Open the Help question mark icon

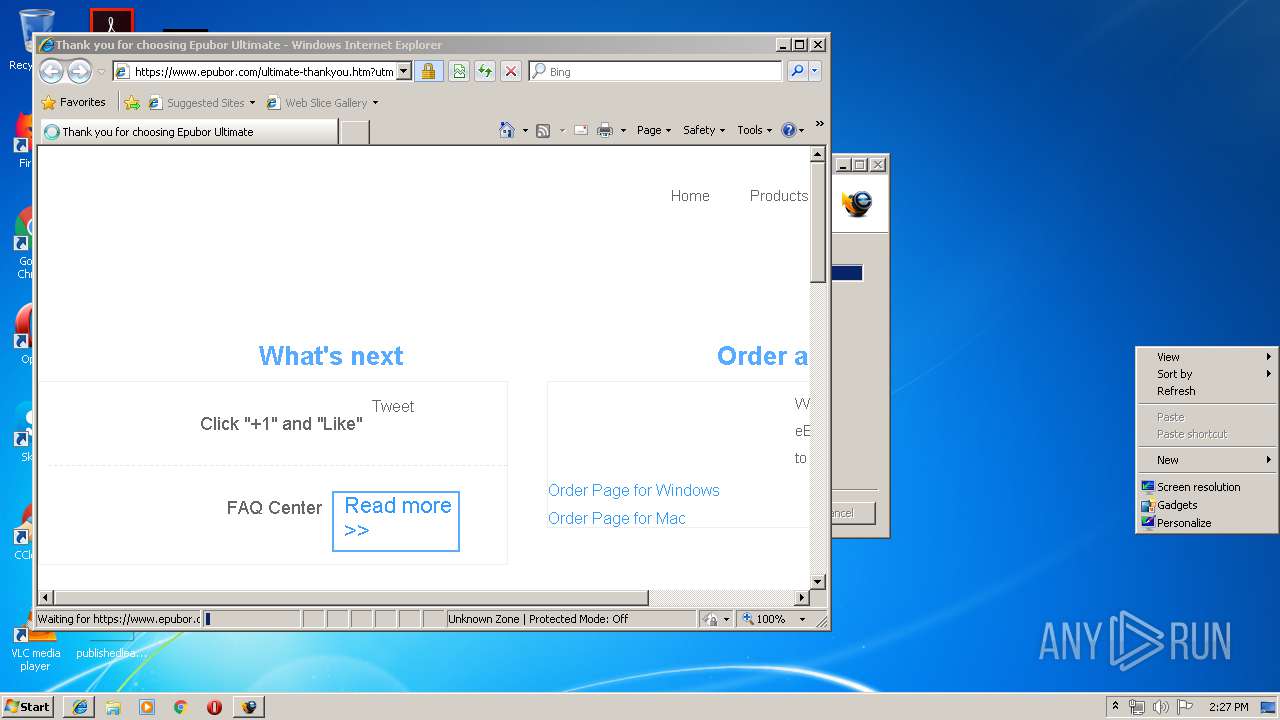click(788, 130)
